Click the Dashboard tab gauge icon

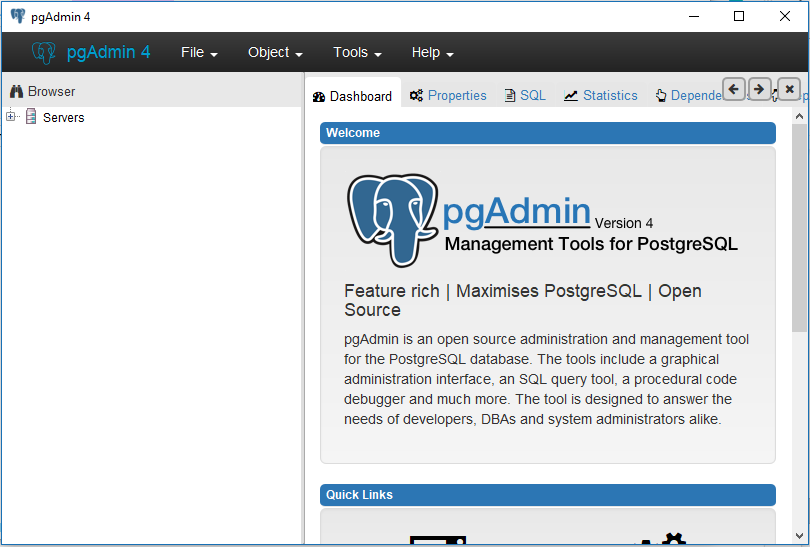tap(319, 97)
